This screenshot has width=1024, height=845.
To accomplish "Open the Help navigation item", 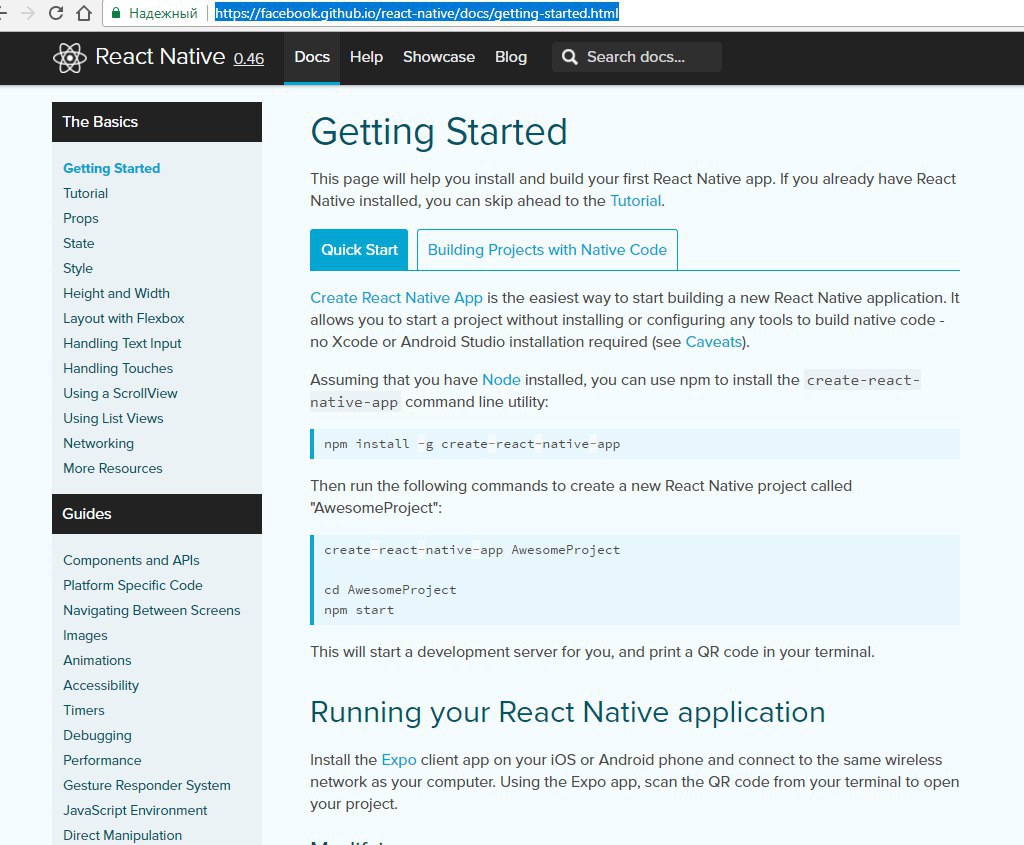I will click(366, 57).
